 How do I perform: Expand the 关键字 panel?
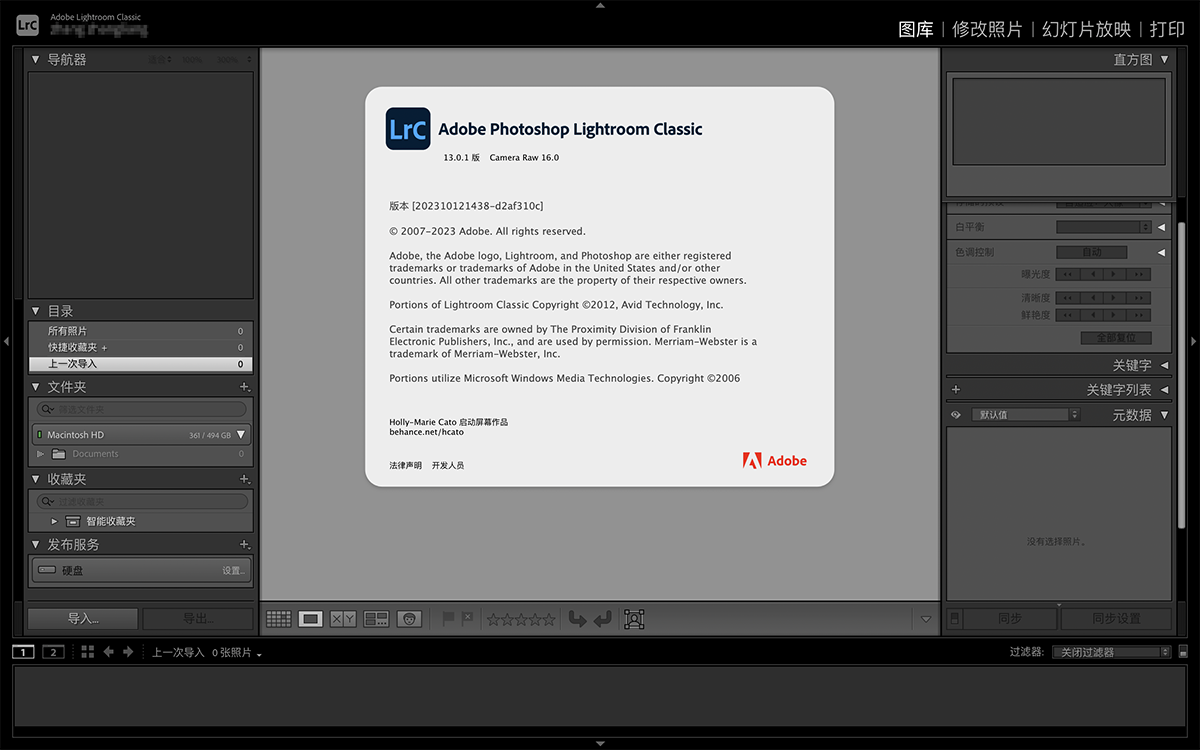tap(1164, 365)
